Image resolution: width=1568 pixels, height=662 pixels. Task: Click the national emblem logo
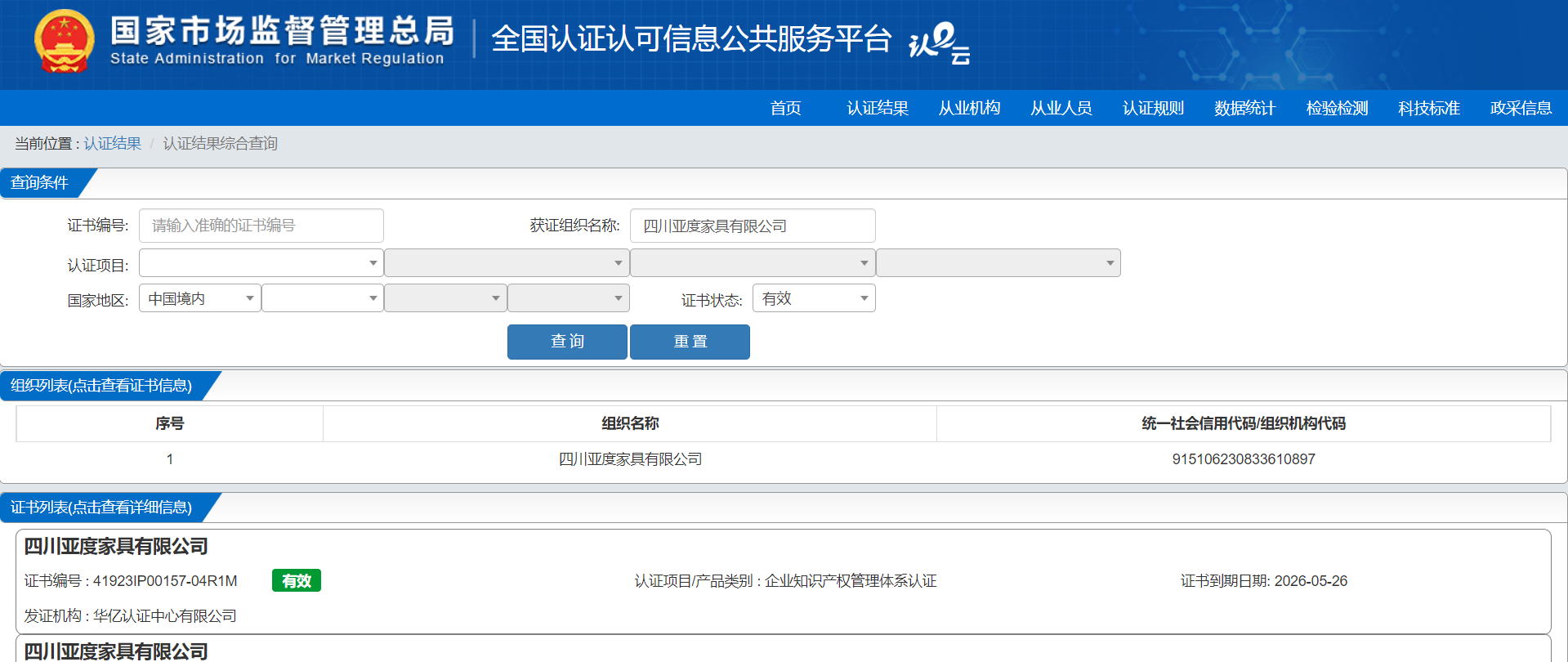pos(64,41)
